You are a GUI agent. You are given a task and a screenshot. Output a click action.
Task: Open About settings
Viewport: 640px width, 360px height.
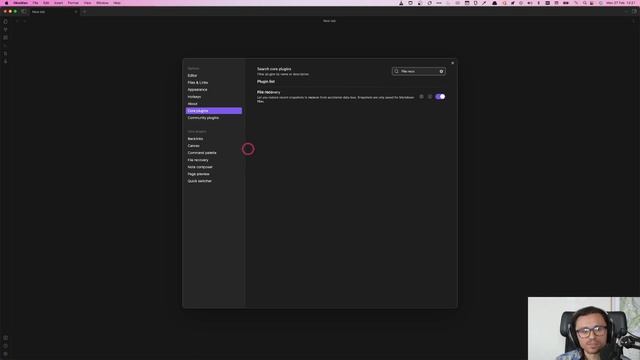click(193, 104)
